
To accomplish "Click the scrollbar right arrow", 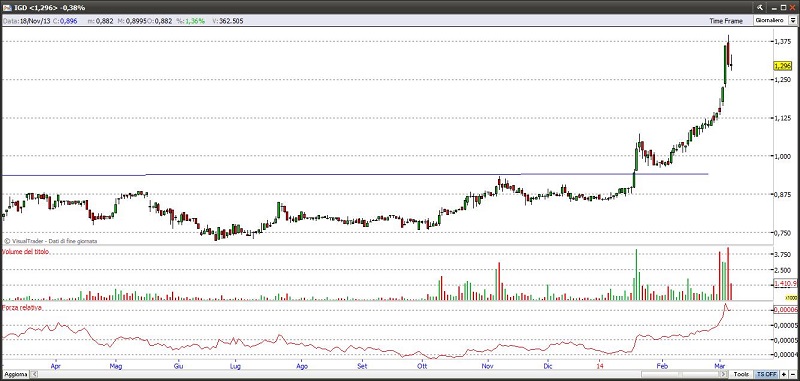I will 723,375.
